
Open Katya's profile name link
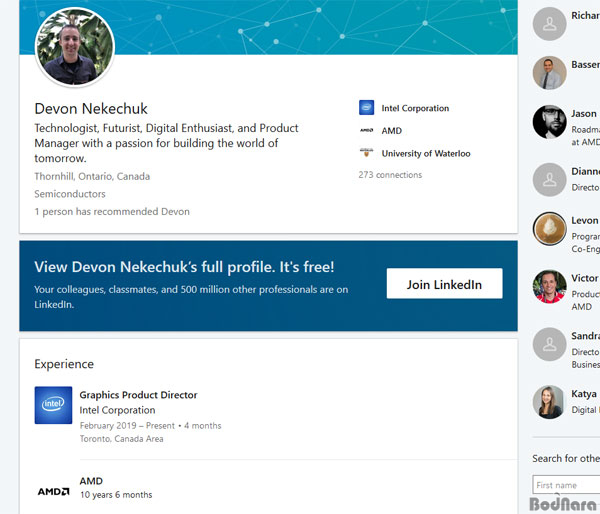pos(585,394)
